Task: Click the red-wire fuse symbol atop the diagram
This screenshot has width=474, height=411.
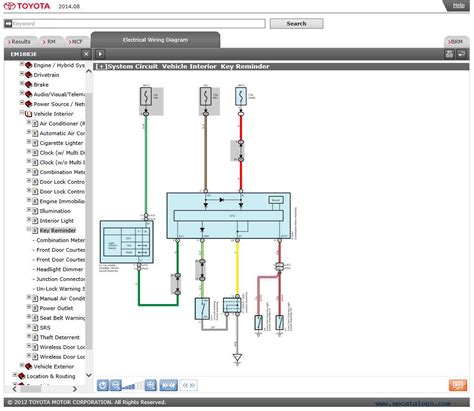Action: (x=241, y=96)
